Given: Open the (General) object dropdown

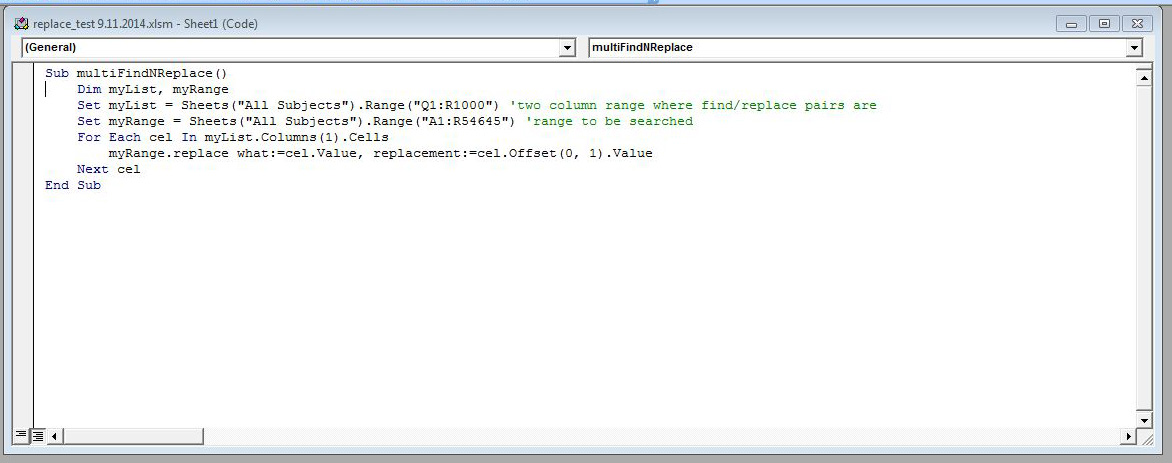Looking at the screenshot, I should (x=568, y=48).
